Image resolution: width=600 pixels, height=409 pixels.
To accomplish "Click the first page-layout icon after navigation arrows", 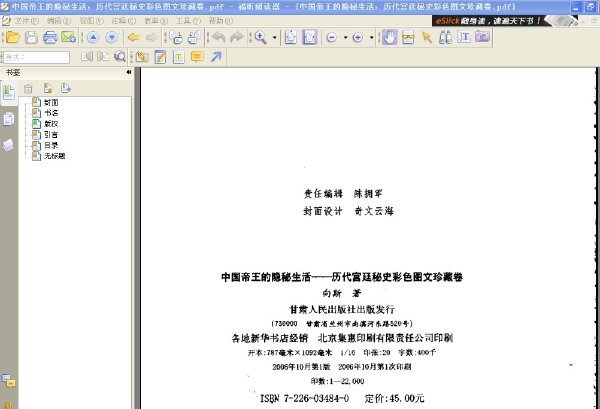I will [176, 37].
